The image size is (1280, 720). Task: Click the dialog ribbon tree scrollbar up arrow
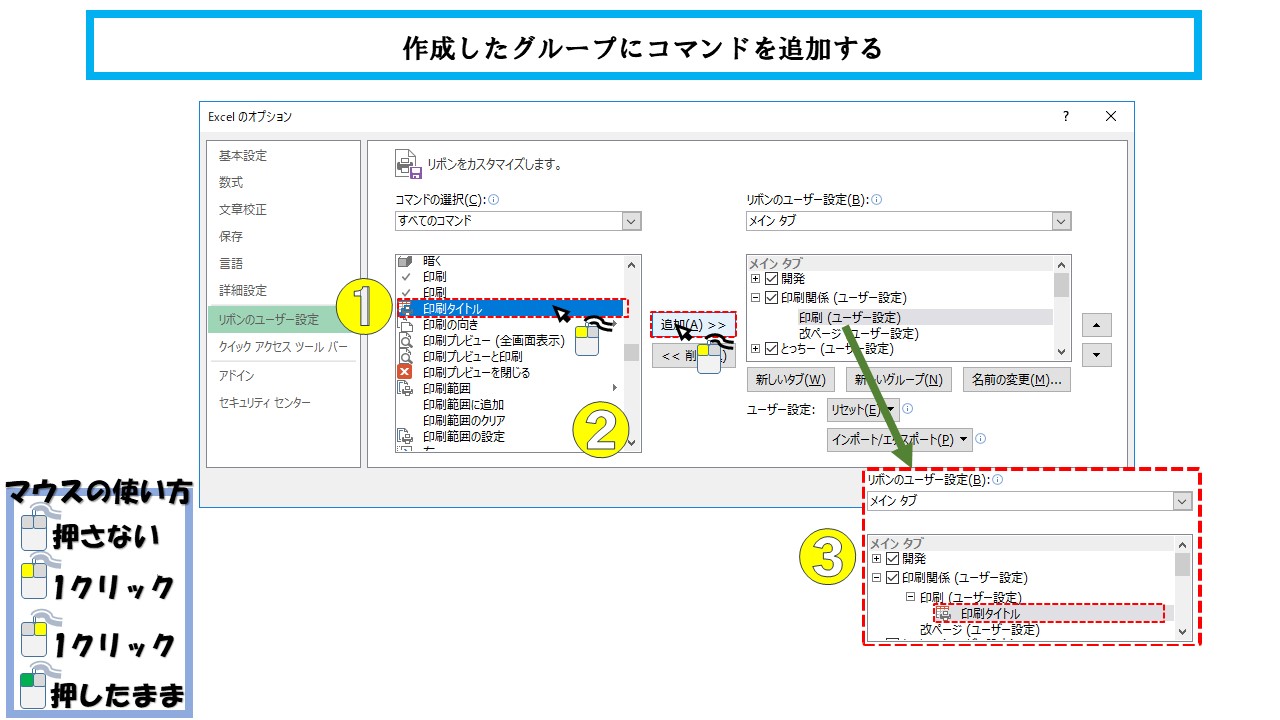tap(1062, 264)
